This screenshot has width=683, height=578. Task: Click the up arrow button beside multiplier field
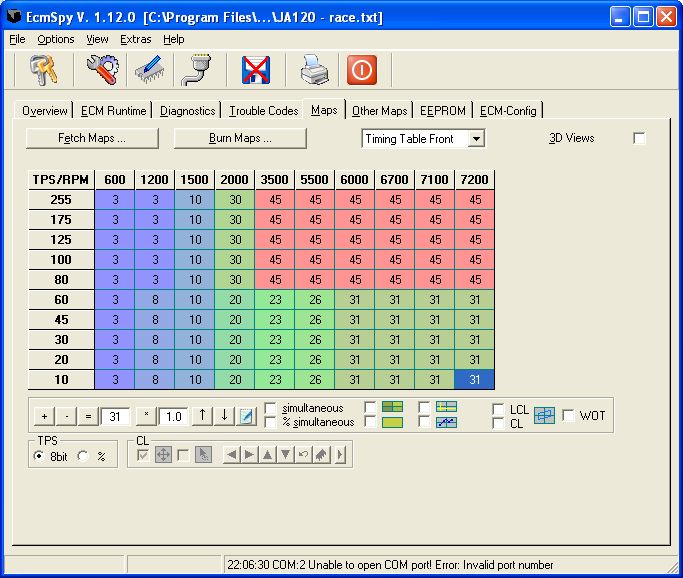tap(203, 416)
